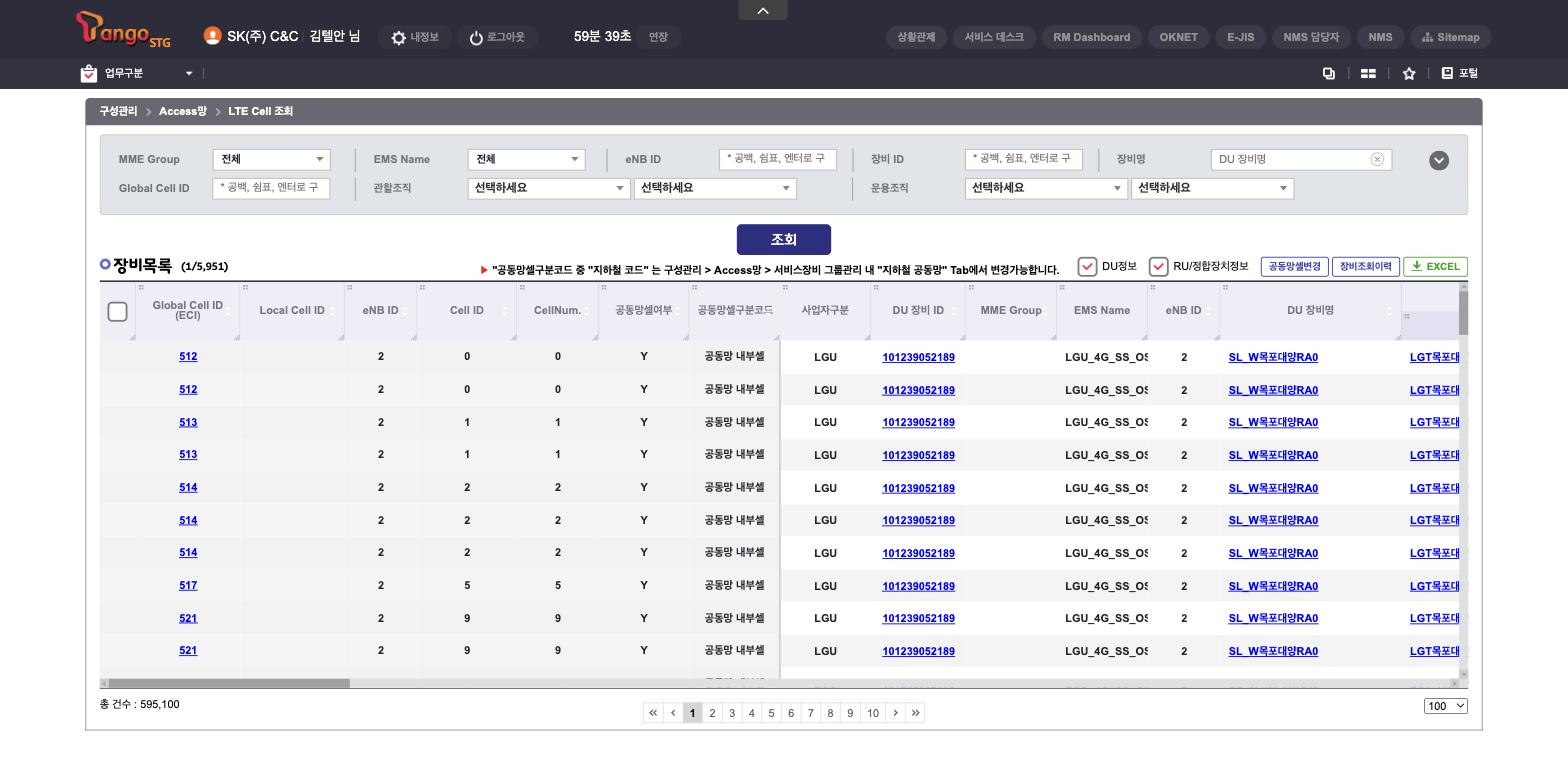
Task: Open the 업무구분 menu dropdown
Action: (x=137, y=73)
